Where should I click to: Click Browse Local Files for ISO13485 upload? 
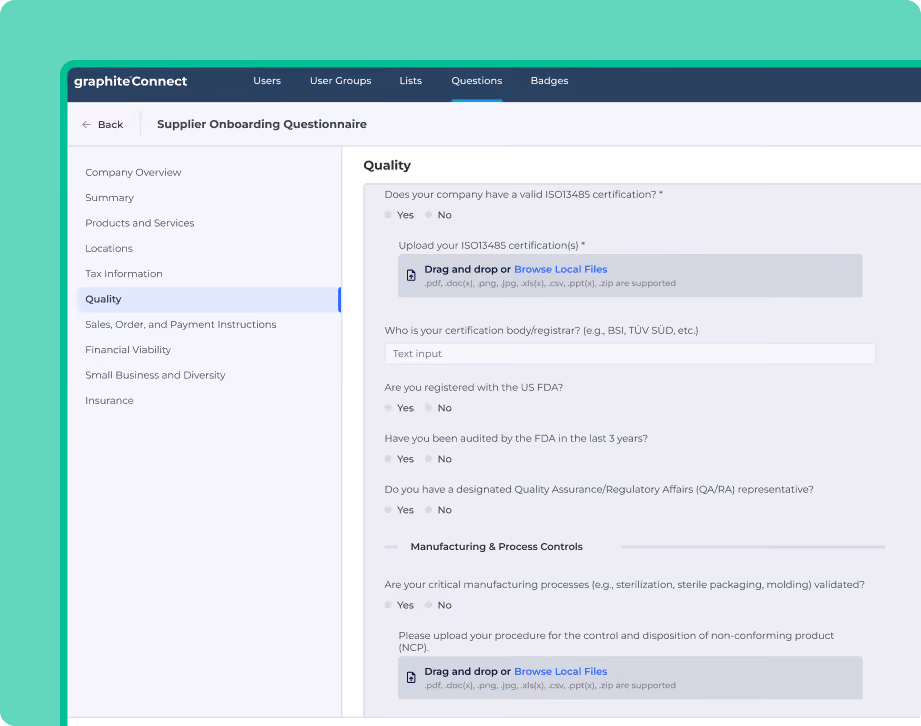point(560,269)
